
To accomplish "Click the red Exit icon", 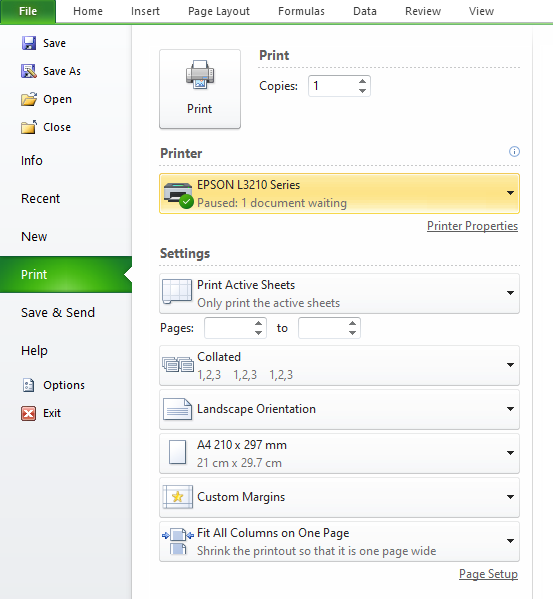I will pyautogui.click(x=29, y=413).
